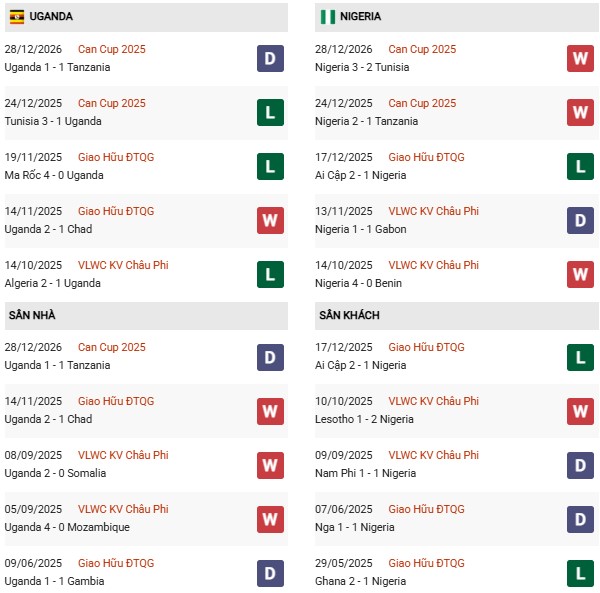Screen dimensions: 600x593
Task: Click the VLWC KV Châu Phi link for Lesotho 1-2 Nigeria
Action: [433, 401]
